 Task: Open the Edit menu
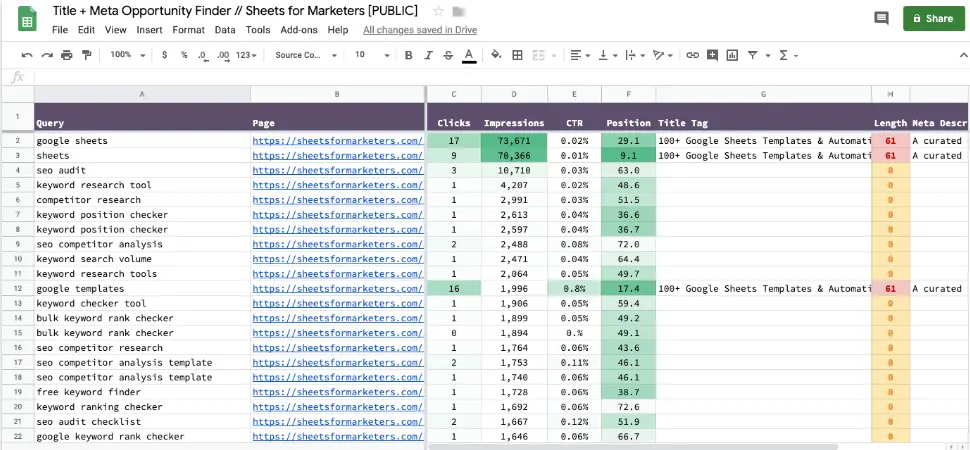(86, 30)
